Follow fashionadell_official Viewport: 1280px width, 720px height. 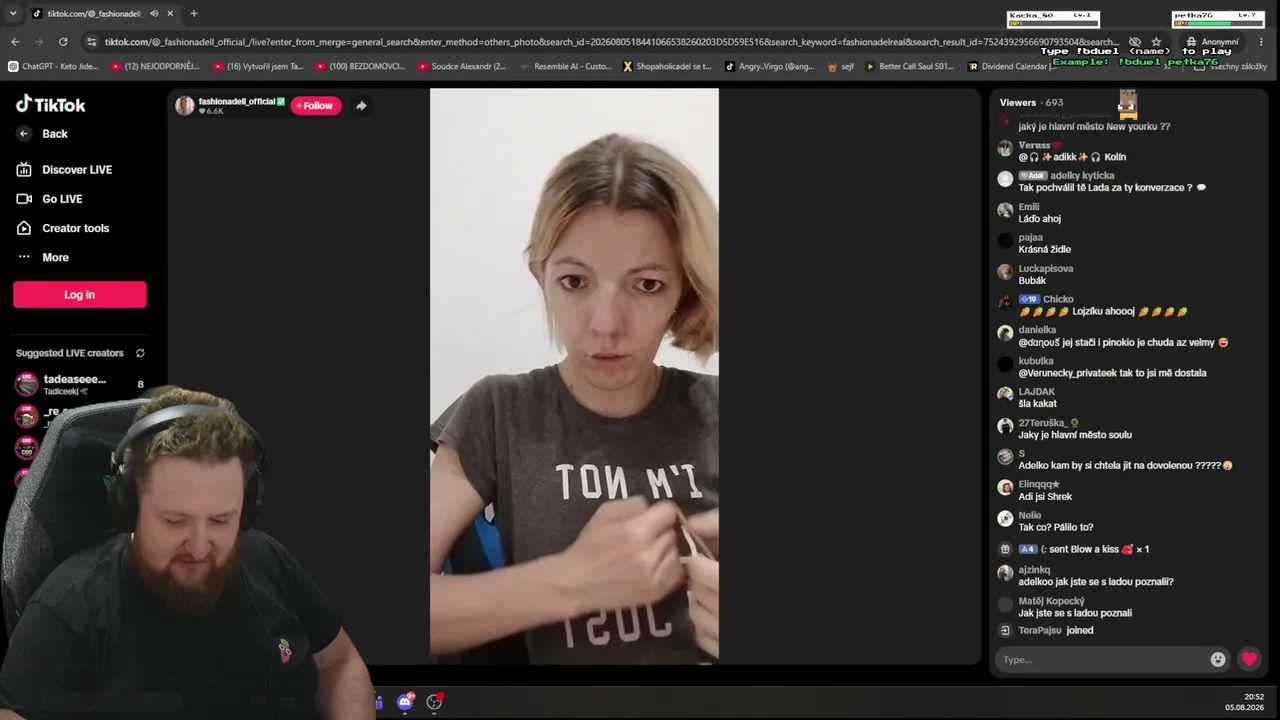[x=315, y=106]
